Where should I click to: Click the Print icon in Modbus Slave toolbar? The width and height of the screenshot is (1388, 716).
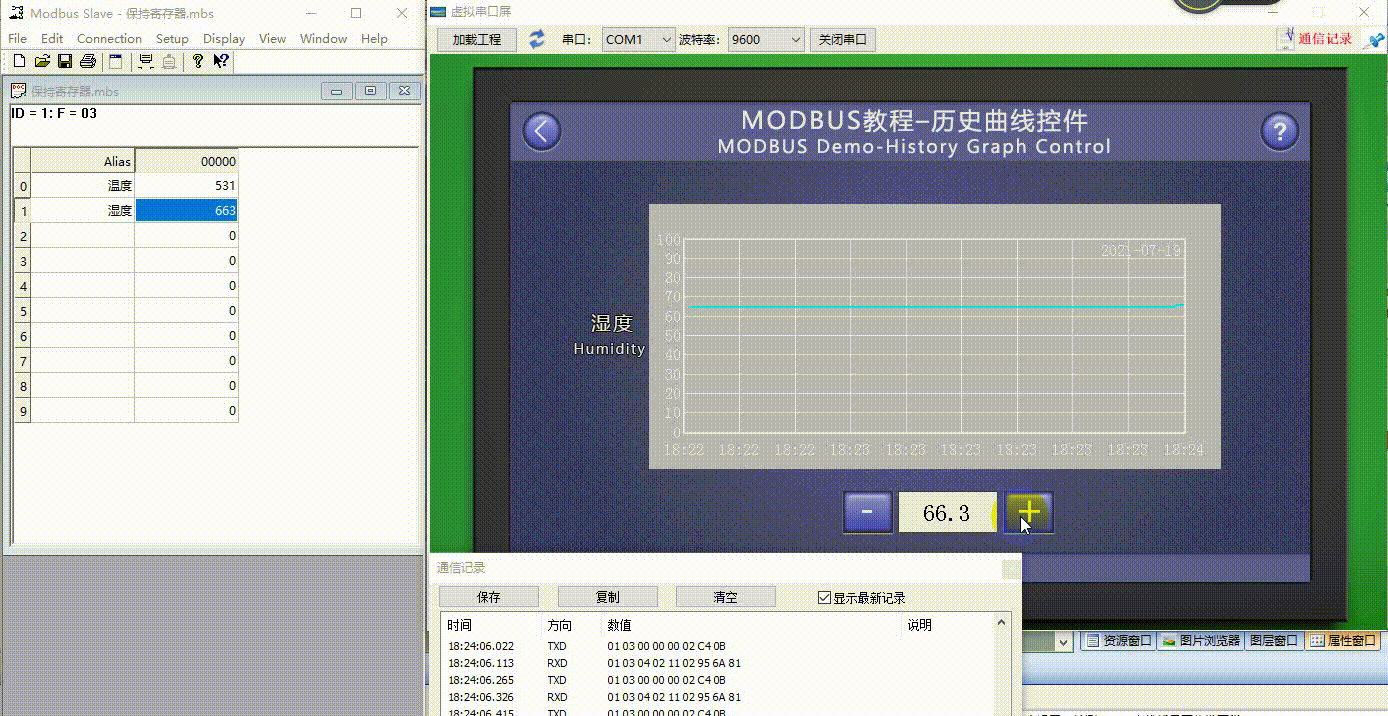(88, 61)
